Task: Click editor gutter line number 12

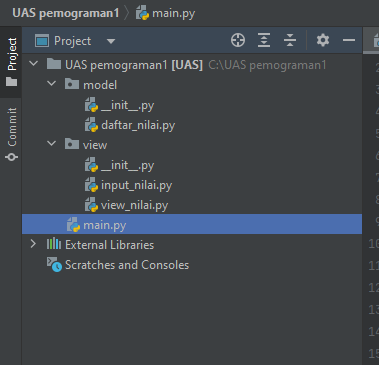Action: [x=374, y=288]
